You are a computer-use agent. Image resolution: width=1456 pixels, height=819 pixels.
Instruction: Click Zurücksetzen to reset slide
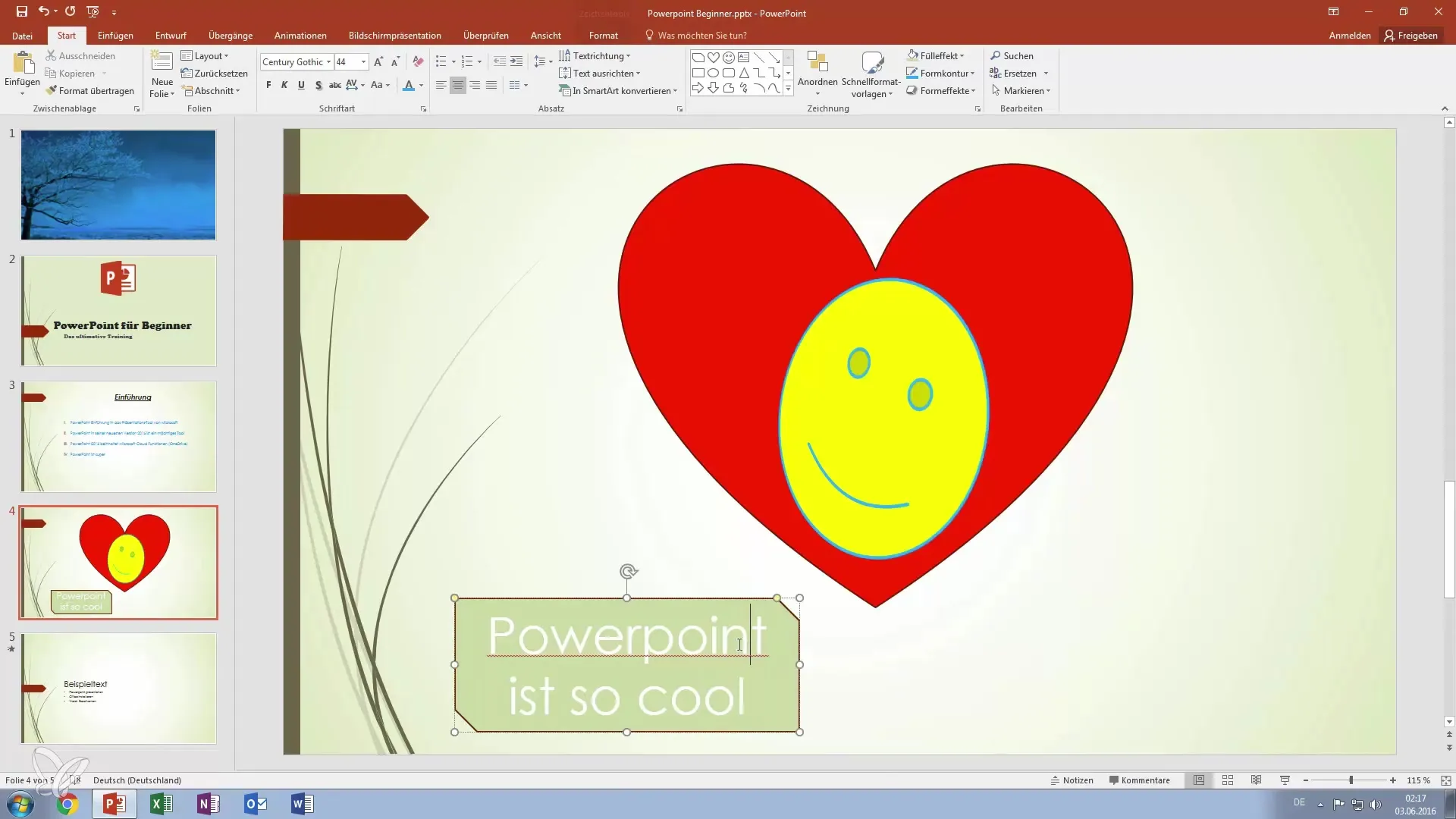click(215, 74)
